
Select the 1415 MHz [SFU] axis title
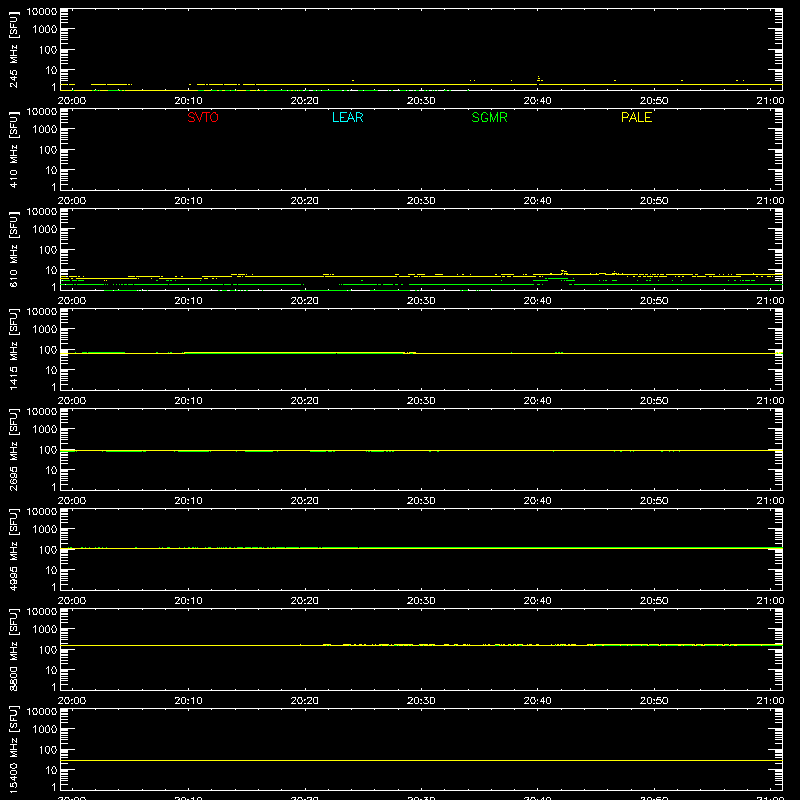[x=13, y=349]
